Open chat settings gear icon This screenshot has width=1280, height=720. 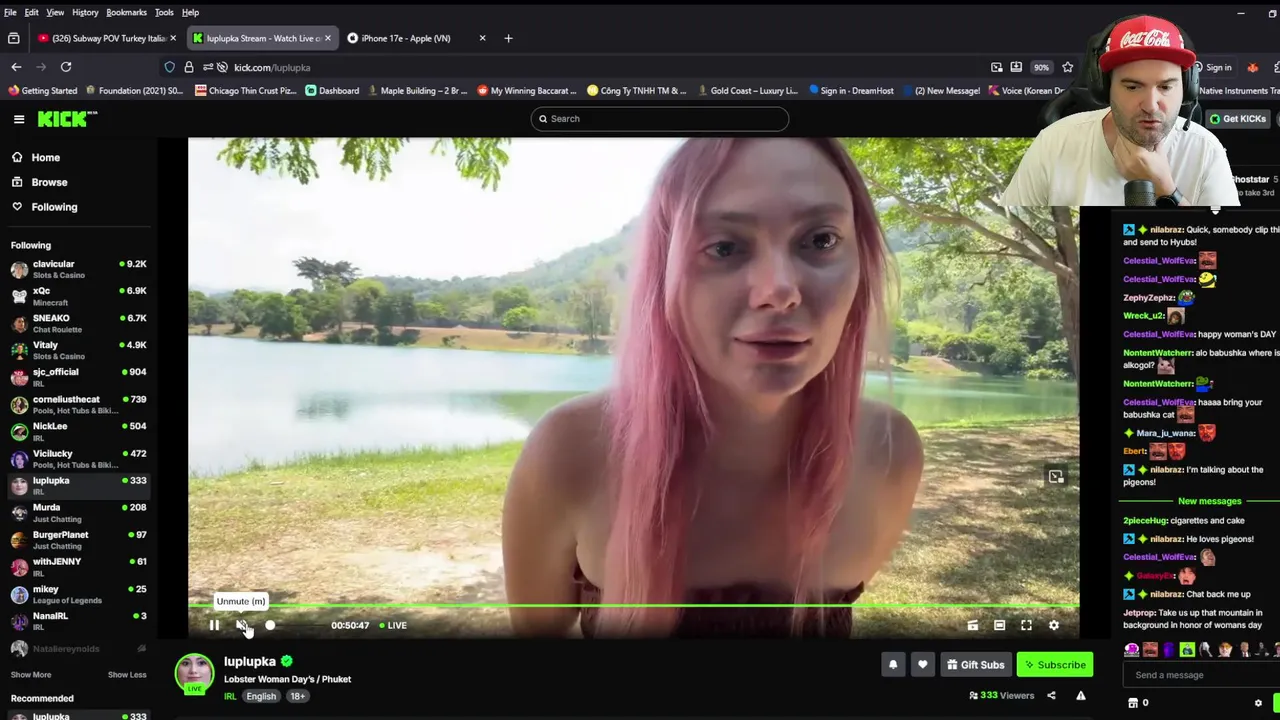tap(1258, 703)
